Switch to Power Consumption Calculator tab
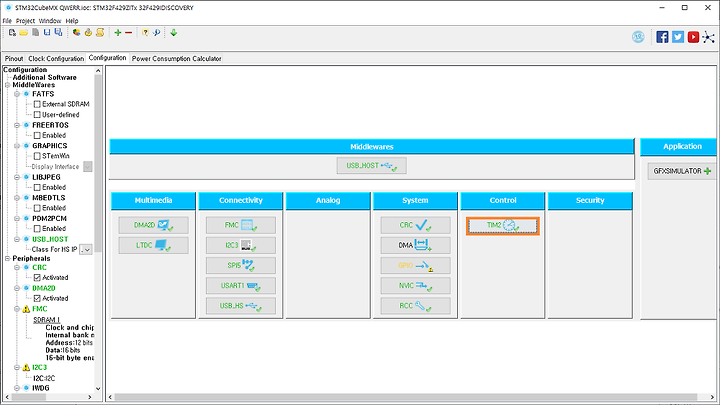Screen dimensions: 720x405 pos(176,59)
